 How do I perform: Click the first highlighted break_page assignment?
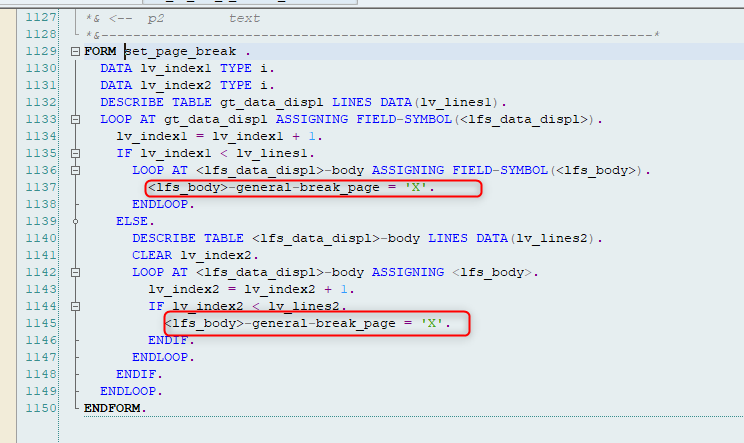(291, 187)
